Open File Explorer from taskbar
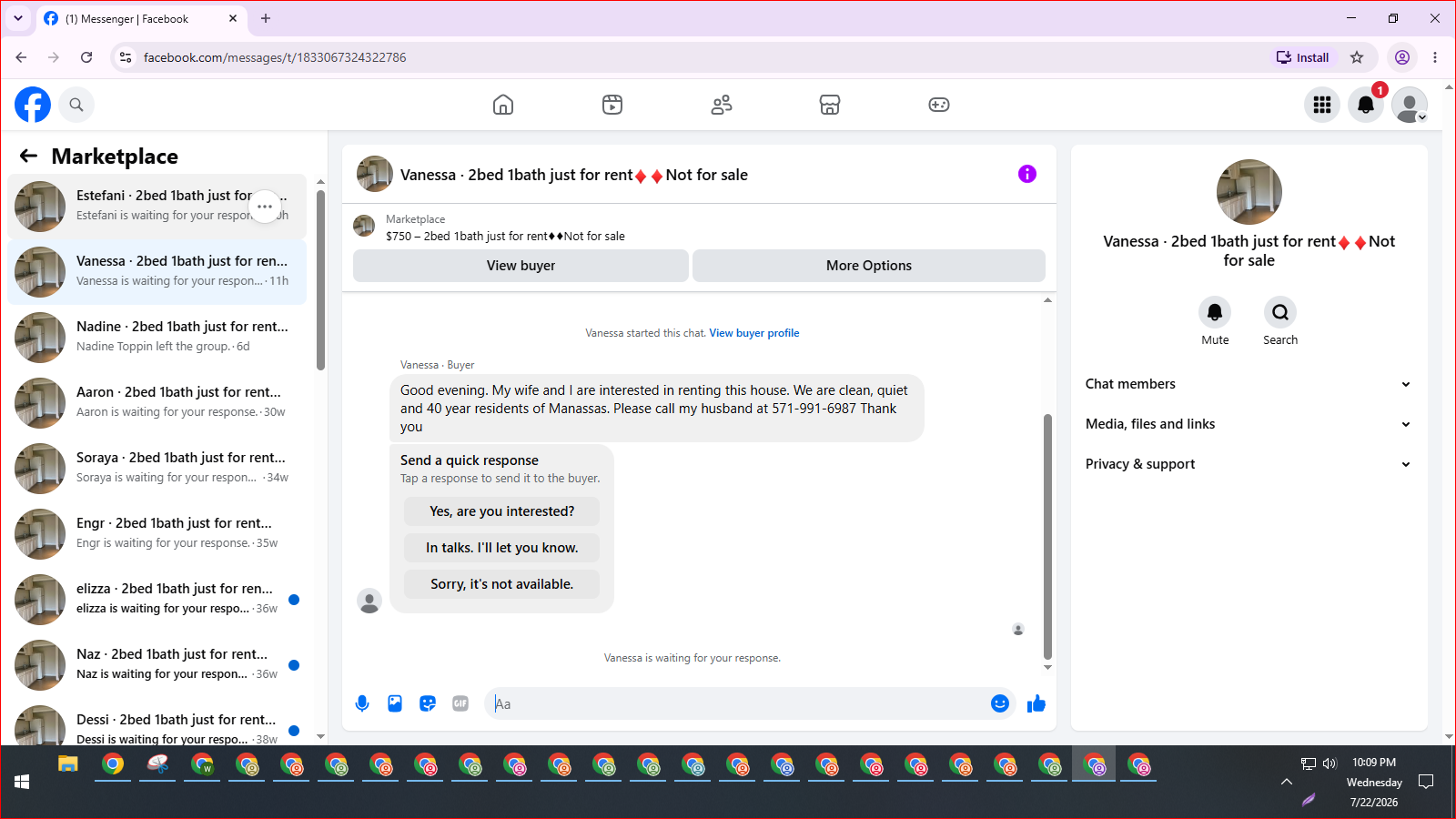This screenshot has width=1456, height=819. [x=68, y=764]
